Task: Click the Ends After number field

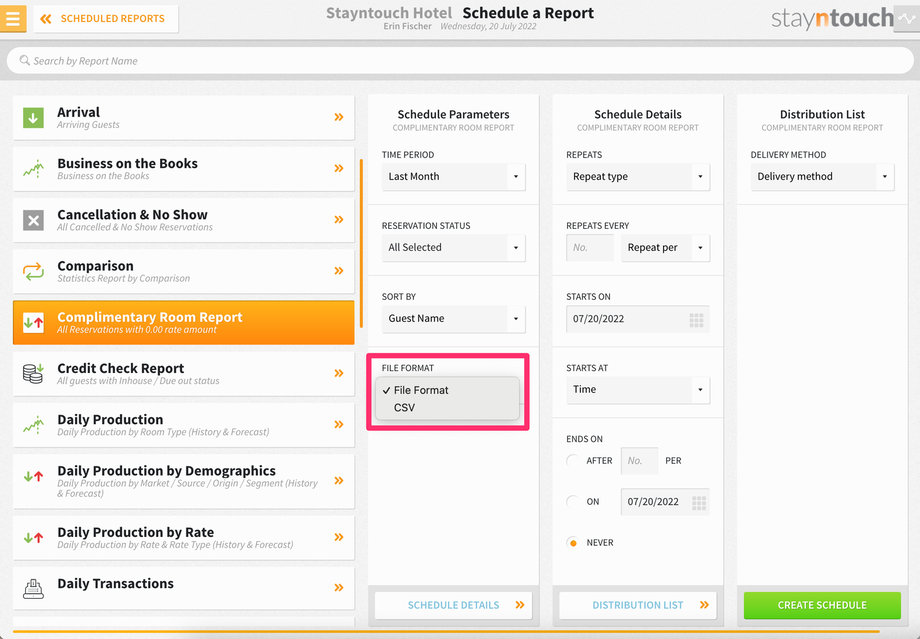Action: click(x=640, y=461)
